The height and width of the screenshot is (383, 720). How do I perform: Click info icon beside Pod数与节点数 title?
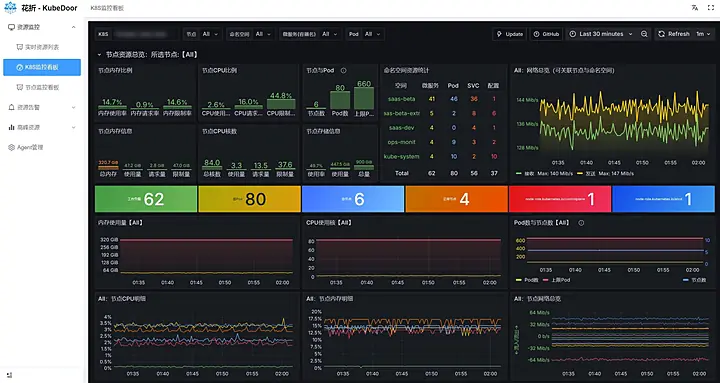(581, 223)
